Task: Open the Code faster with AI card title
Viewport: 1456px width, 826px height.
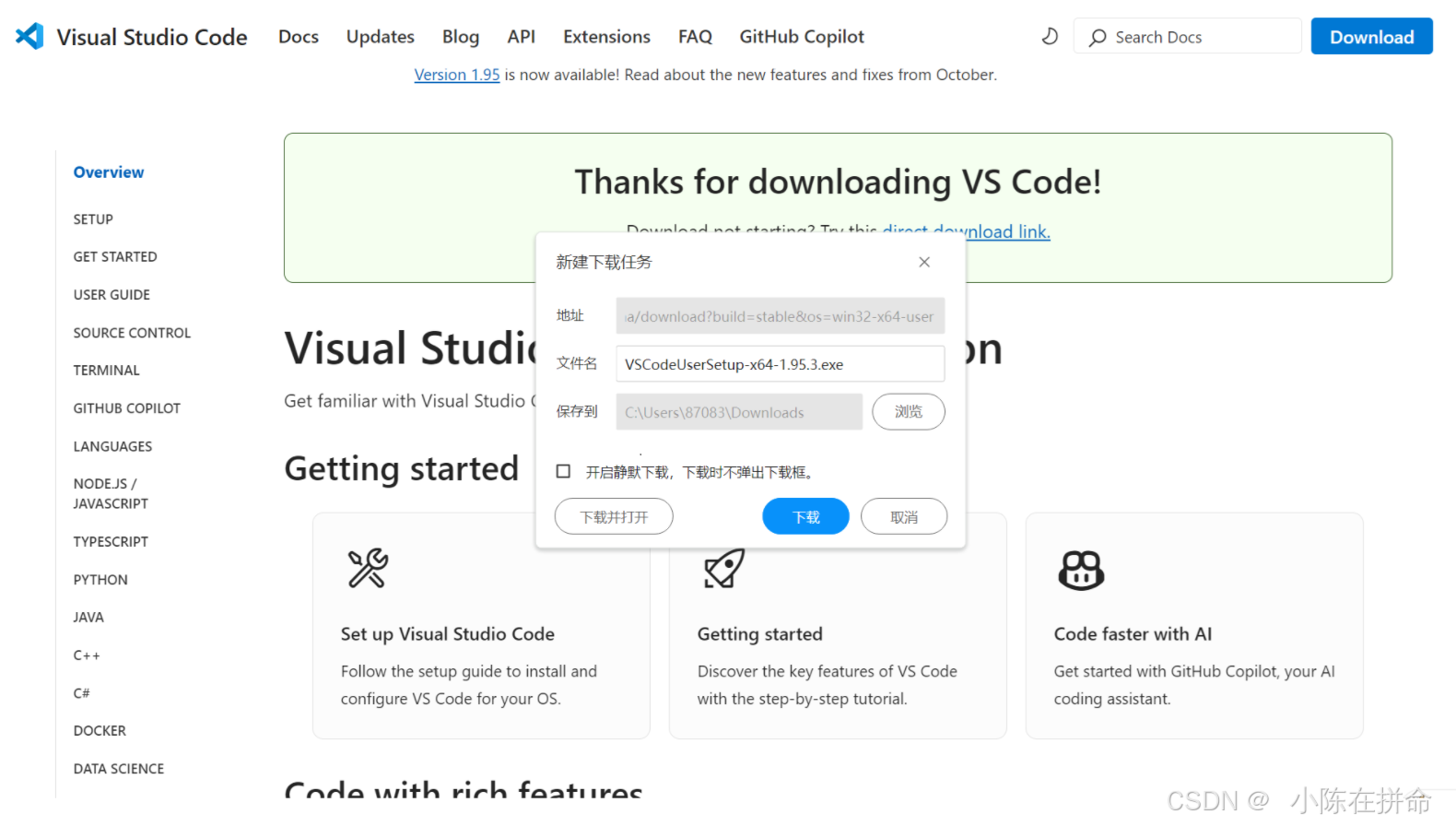Action: point(1133,634)
